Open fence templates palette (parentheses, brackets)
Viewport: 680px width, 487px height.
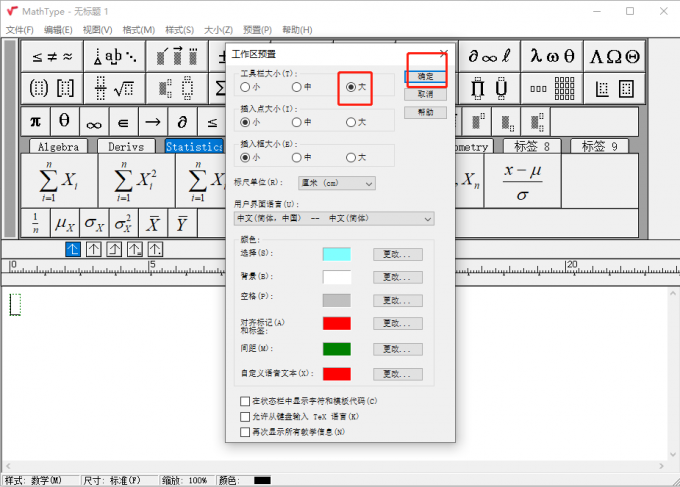coord(52,88)
